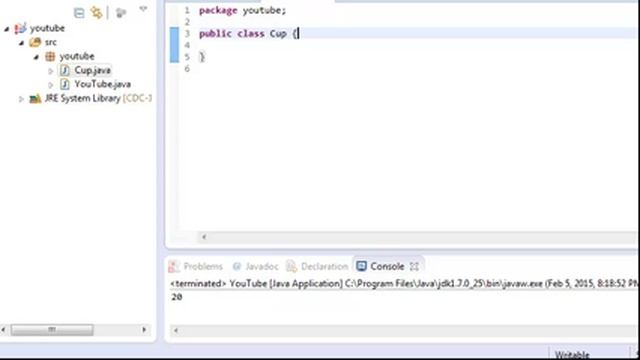Collapse the src folder node
This screenshot has width=640, height=360.
22,42
